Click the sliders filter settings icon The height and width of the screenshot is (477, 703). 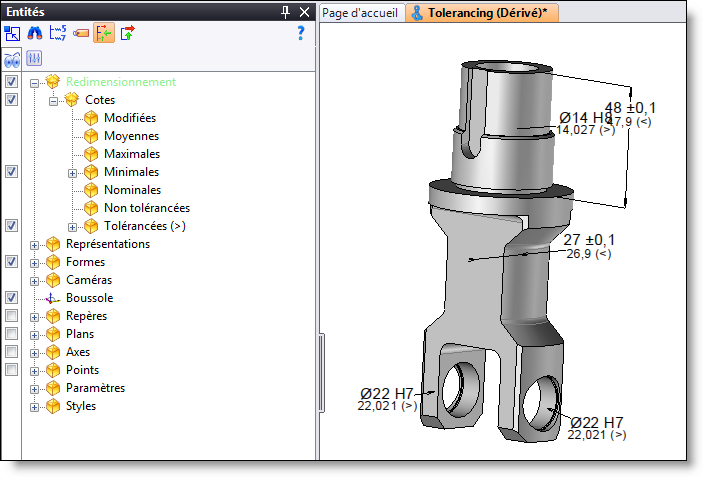tap(33, 58)
